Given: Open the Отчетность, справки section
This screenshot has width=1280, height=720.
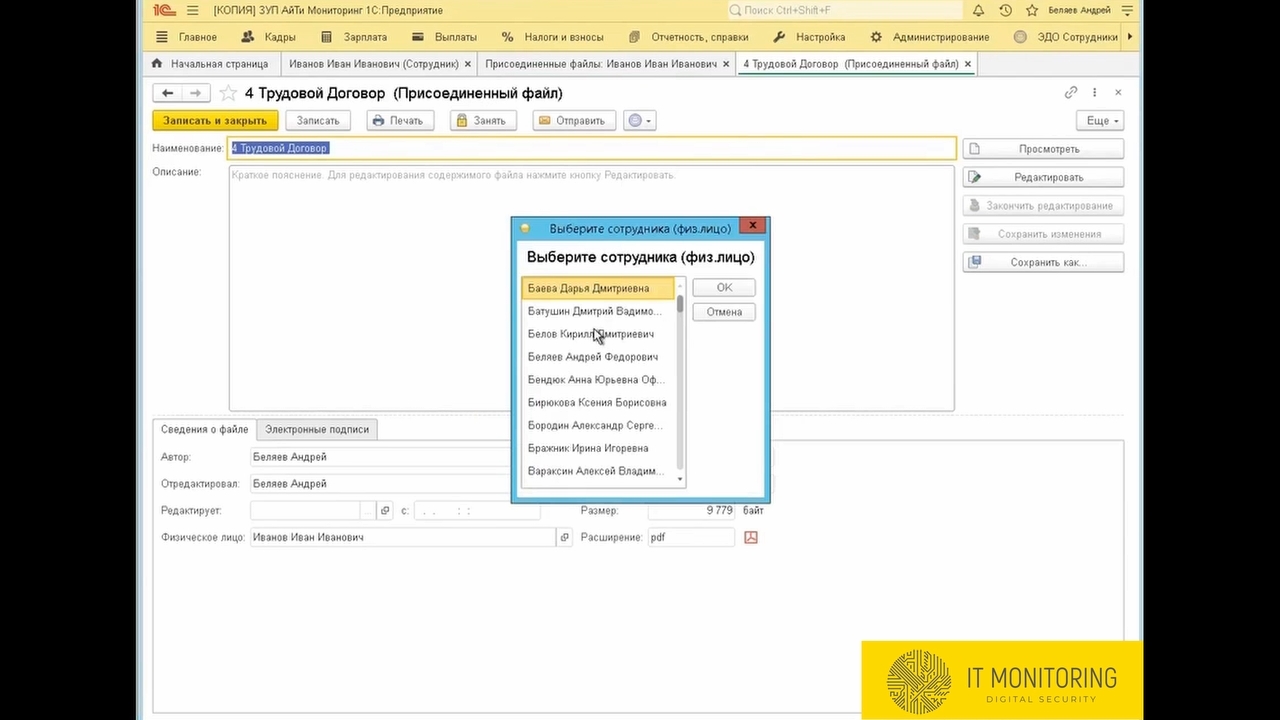Looking at the screenshot, I should pos(688,37).
